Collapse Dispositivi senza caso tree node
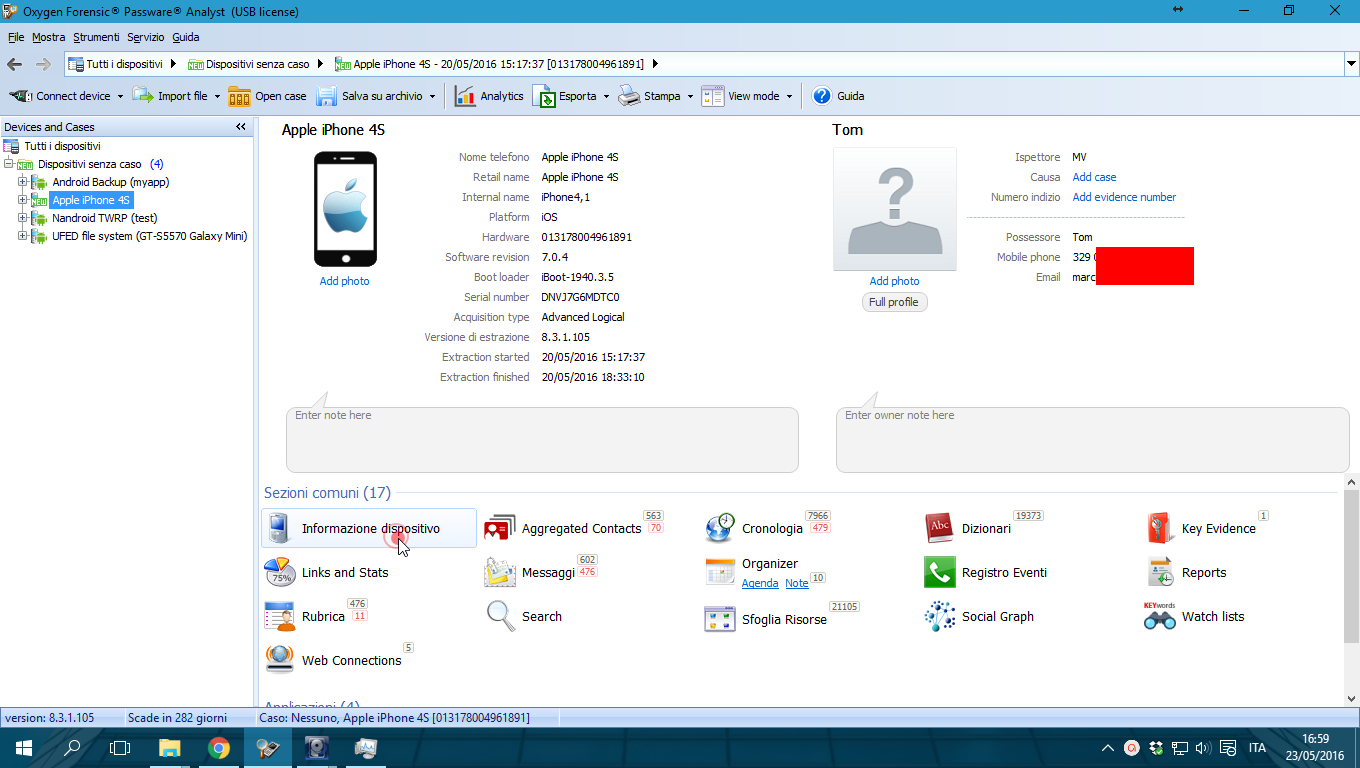Viewport: 1360px width, 768px height. tap(9, 164)
